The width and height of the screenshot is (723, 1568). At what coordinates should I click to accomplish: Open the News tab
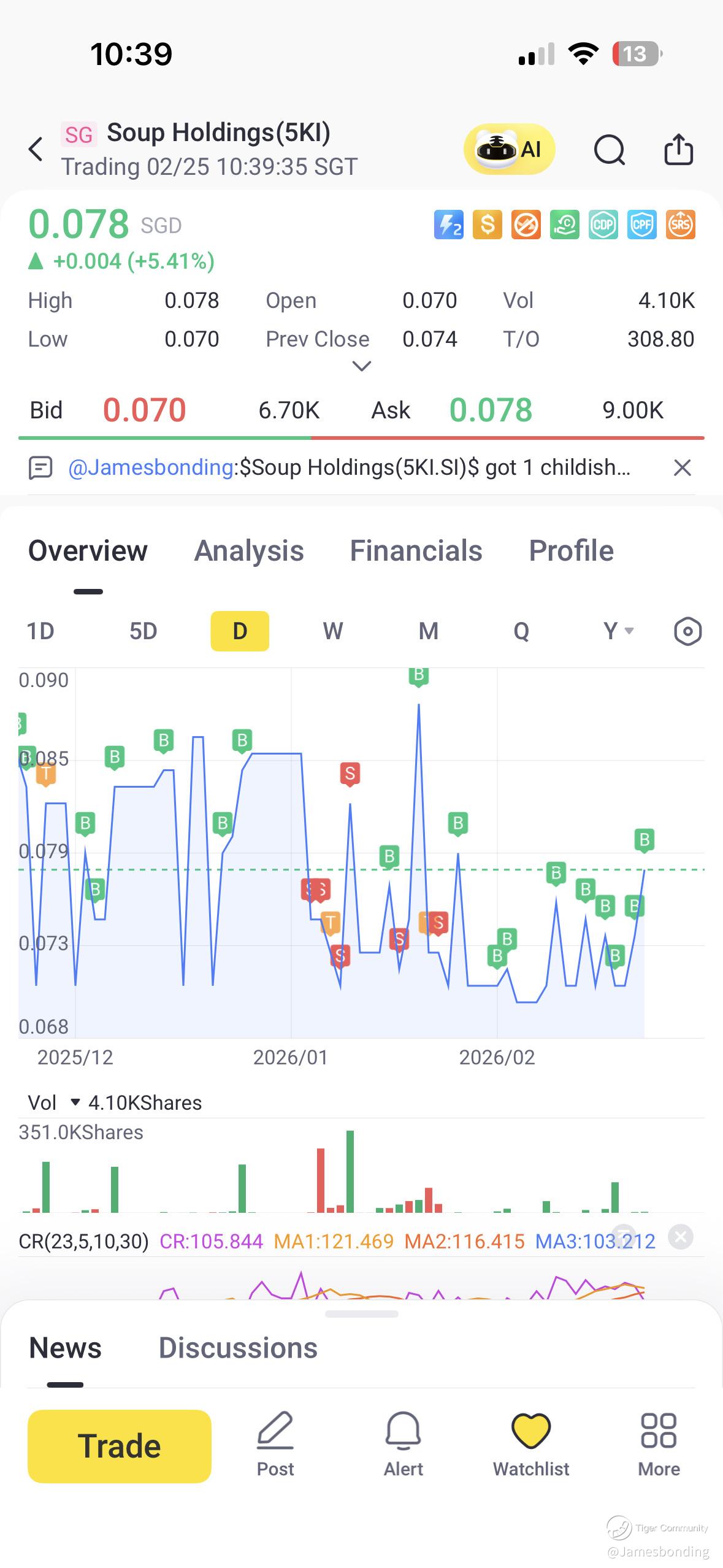pos(65,1348)
